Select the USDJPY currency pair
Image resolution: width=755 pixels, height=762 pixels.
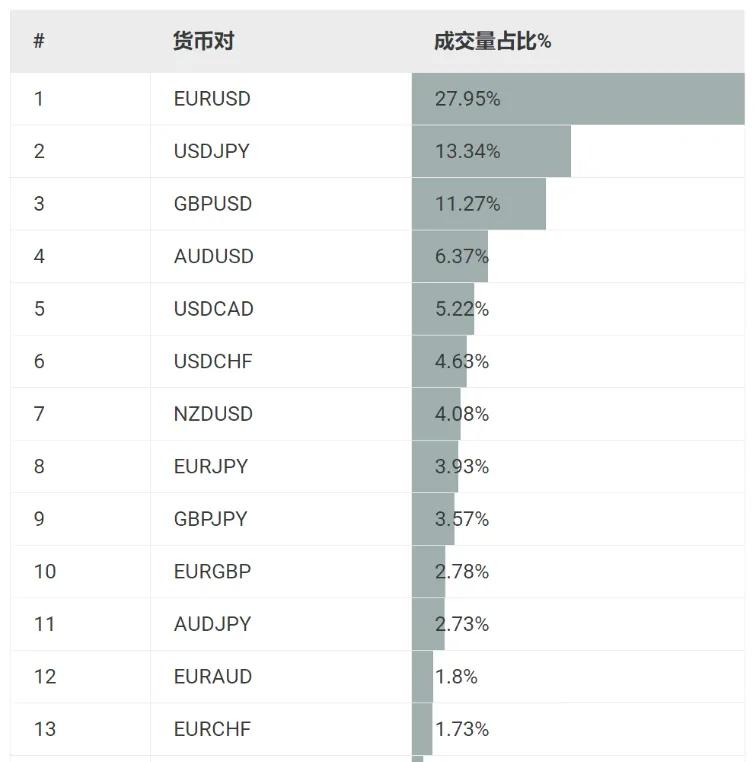click(211, 151)
